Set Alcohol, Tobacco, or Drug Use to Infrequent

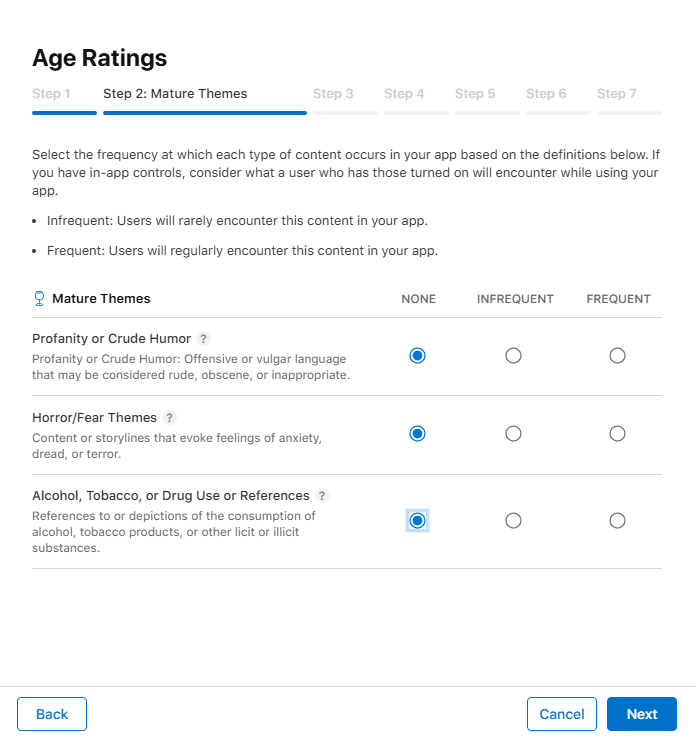coord(513,520)
